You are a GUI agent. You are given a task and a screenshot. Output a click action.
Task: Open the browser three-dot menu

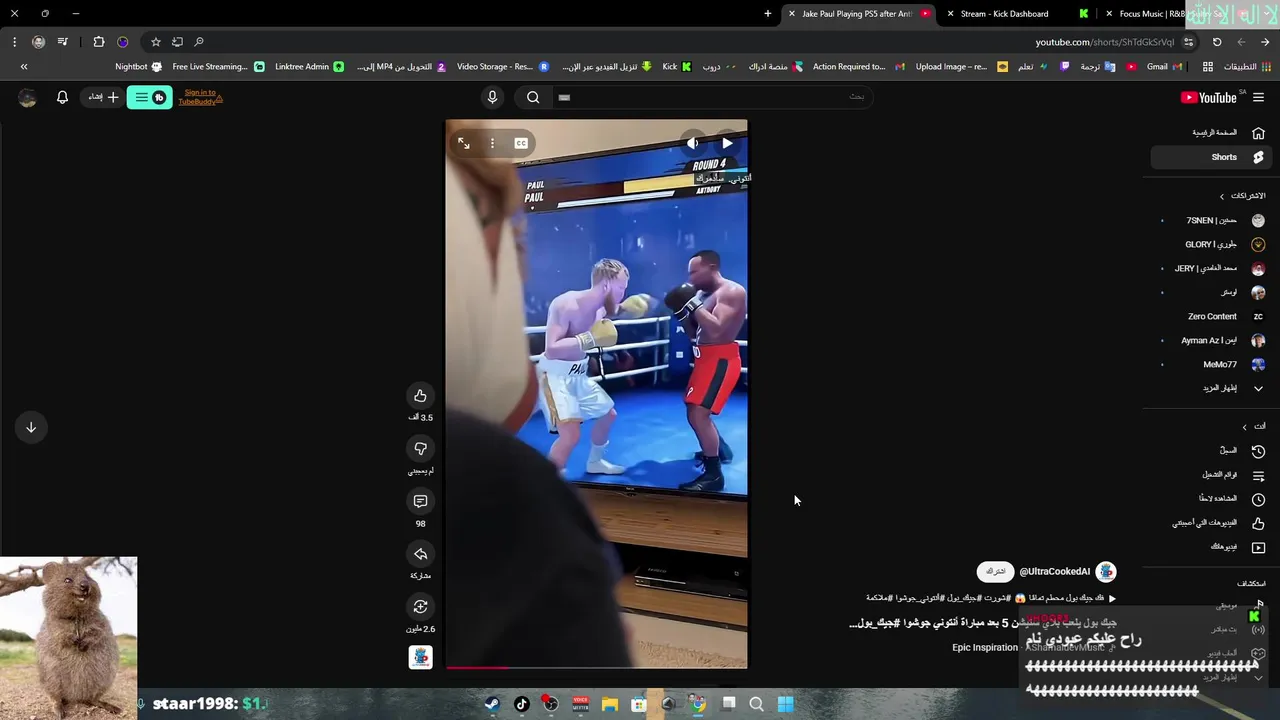pyautogui.click(x=14, y=42)
